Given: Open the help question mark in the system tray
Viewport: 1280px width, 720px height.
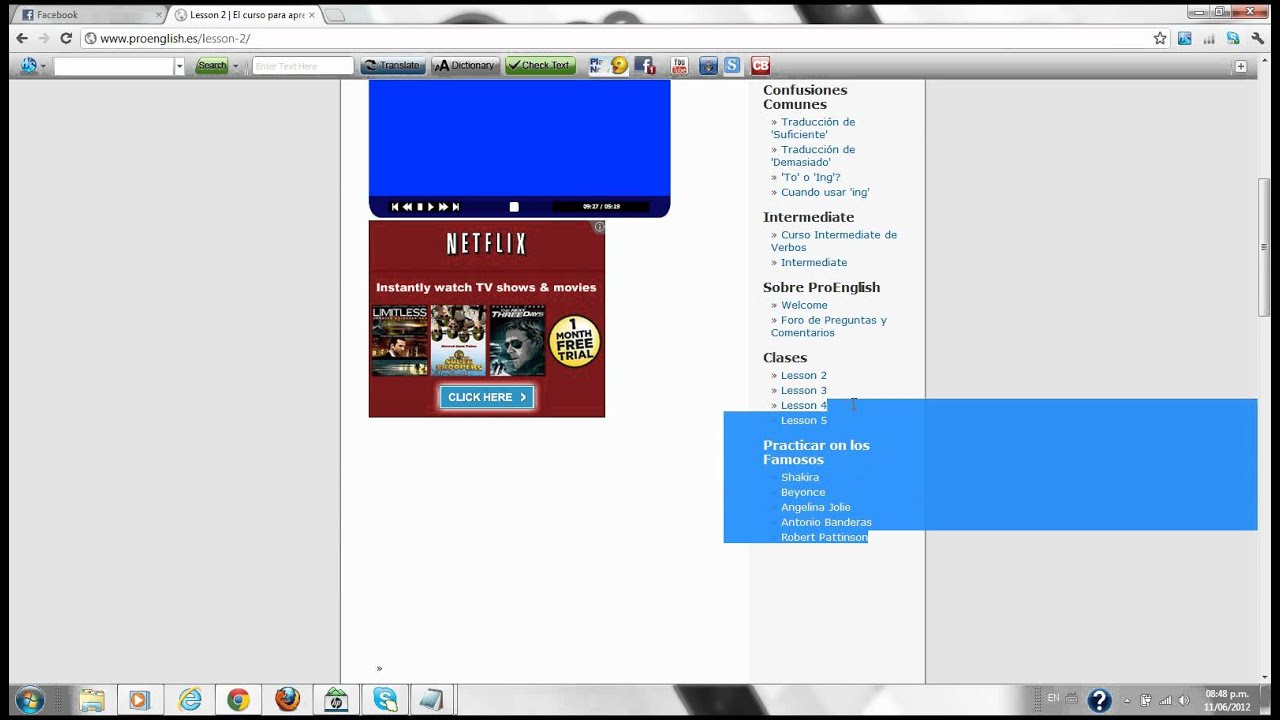Looking at the screenshot, I should [1099, 700].
